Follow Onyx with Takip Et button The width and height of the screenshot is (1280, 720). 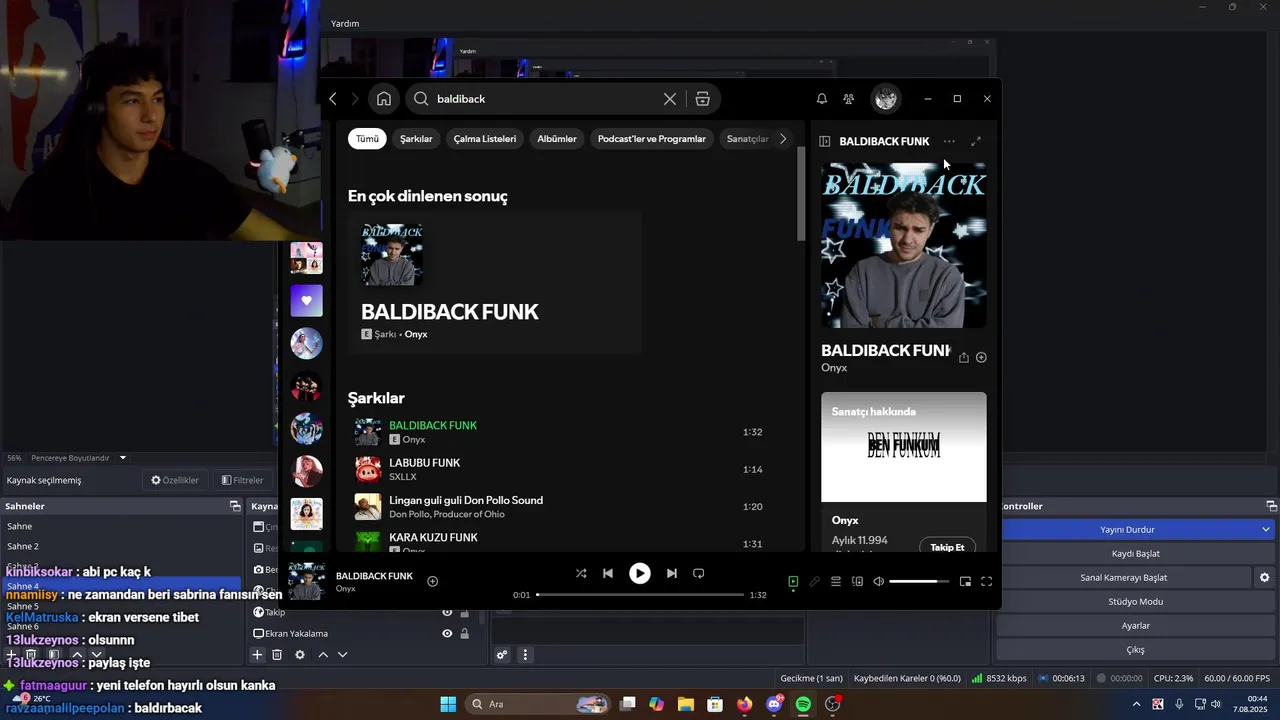tap(947, 547)
